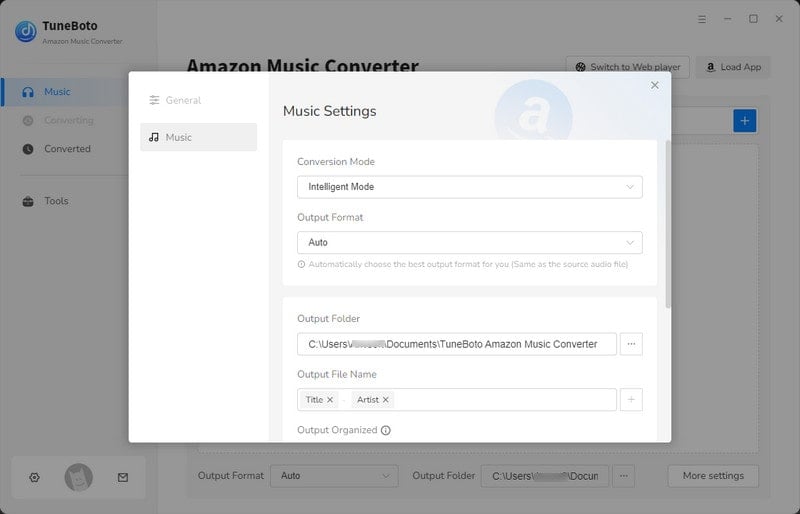The image size is (800, 514).
Task: Expand the Conversion Mode dropdown
Action: click(x=469, y=187)
